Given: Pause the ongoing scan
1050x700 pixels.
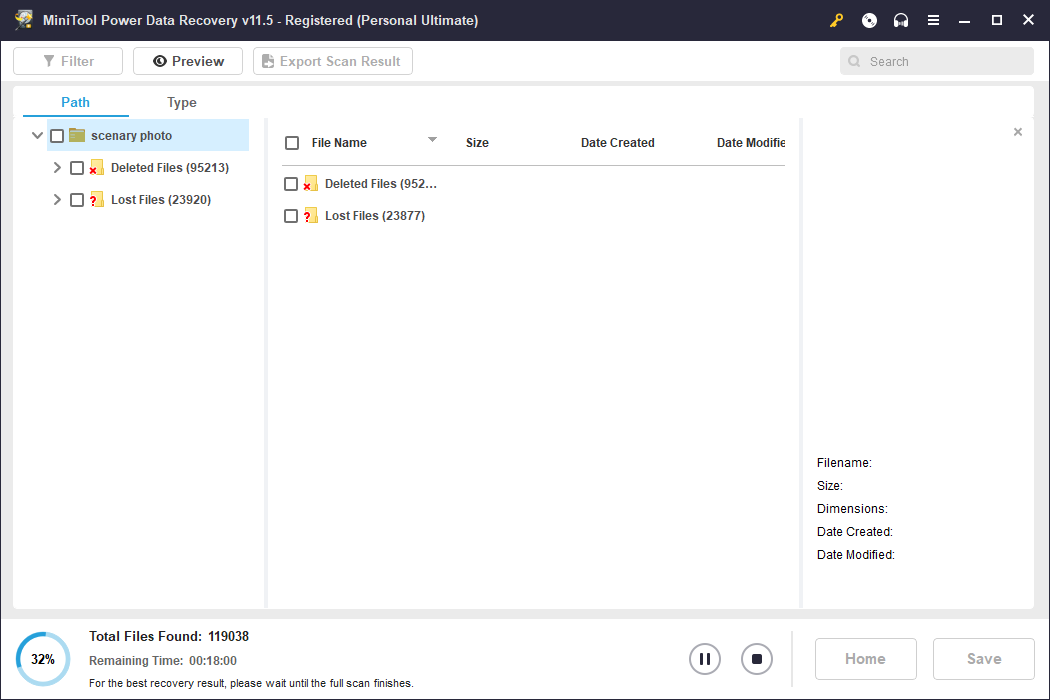Looking at the screenshot, I should coord(705,659).
